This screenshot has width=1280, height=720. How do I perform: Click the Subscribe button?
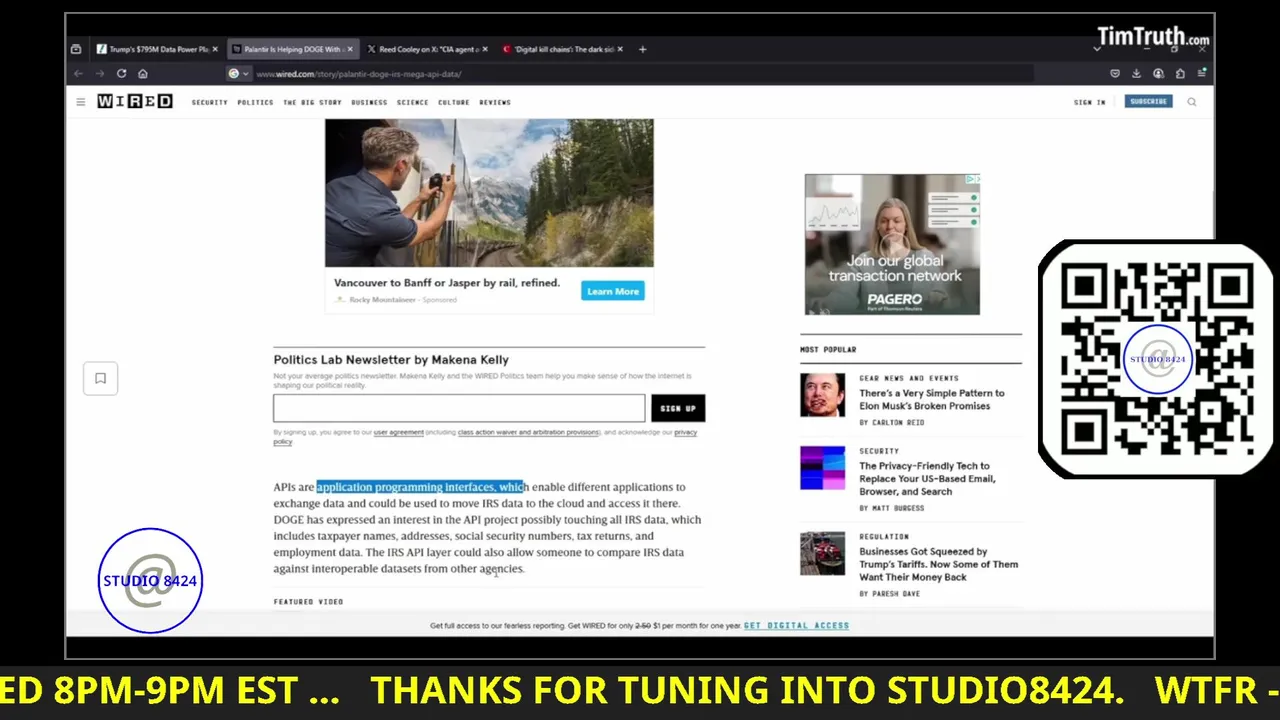click(x=1148, y=102)
